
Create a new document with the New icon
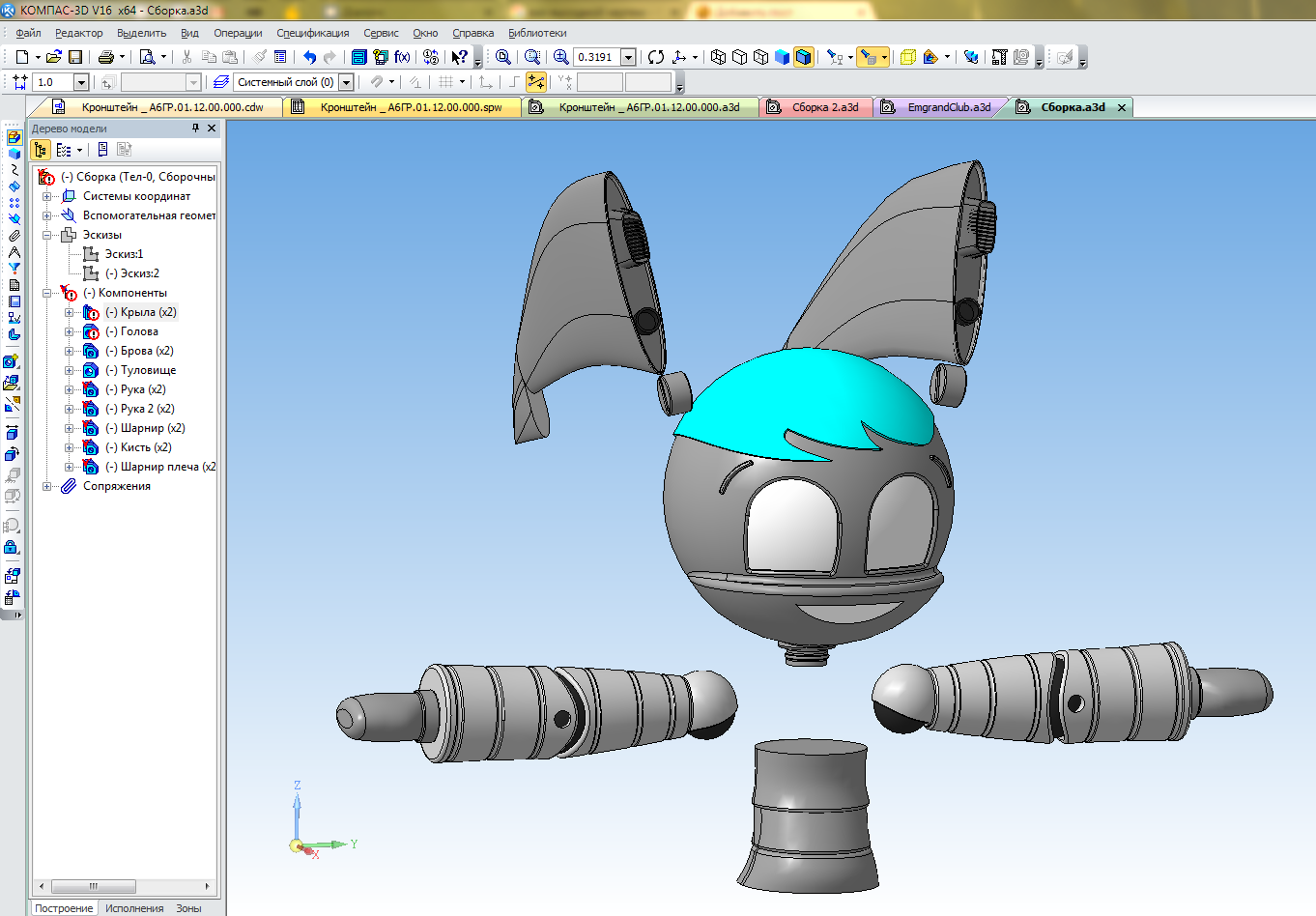21,57
